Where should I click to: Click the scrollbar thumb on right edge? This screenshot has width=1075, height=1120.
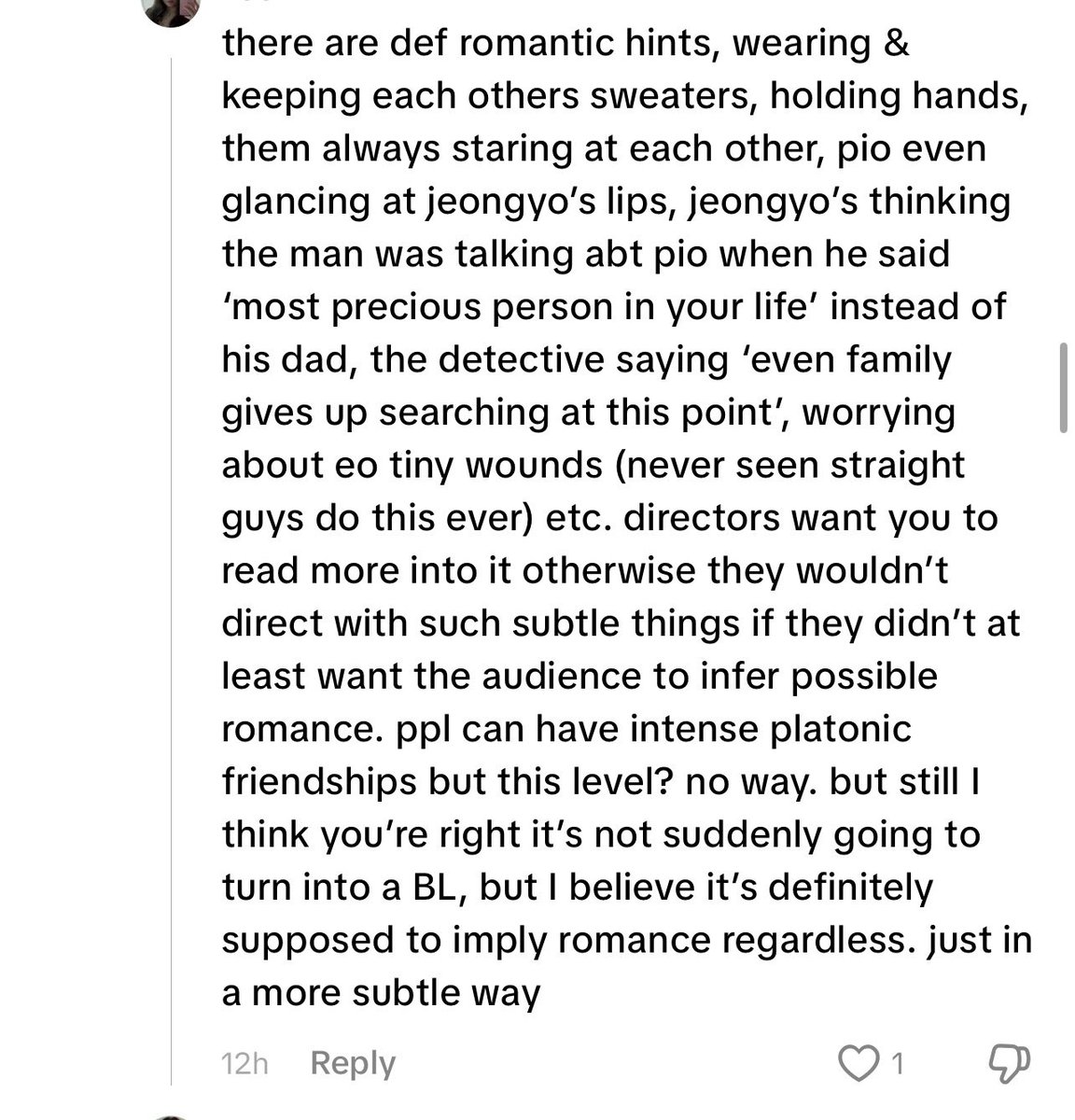pos(1063,388)
